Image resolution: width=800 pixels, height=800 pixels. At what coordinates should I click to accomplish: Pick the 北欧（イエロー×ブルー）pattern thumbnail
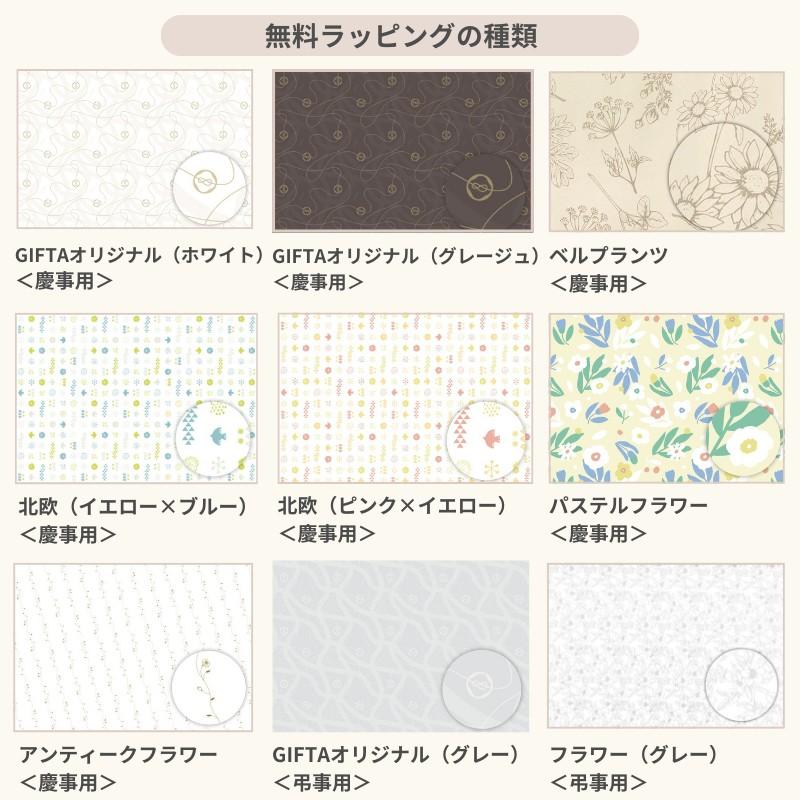[136, 398]
